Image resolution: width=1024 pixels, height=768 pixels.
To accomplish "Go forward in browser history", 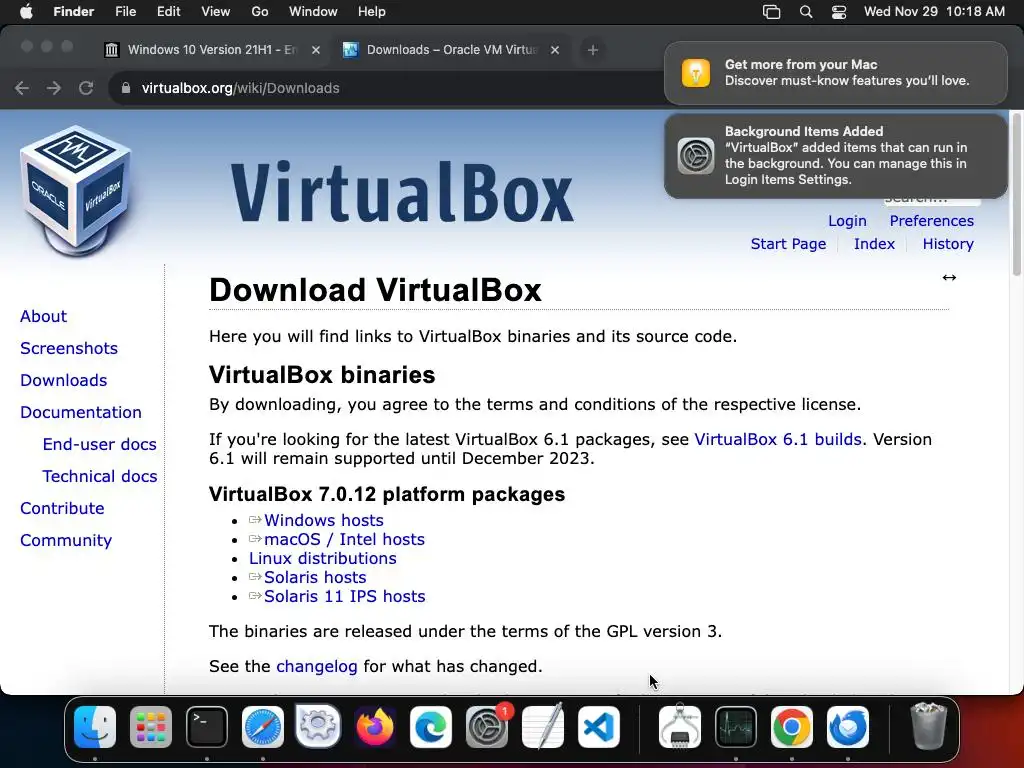I will pyautogui.click(x=54, y=88).
